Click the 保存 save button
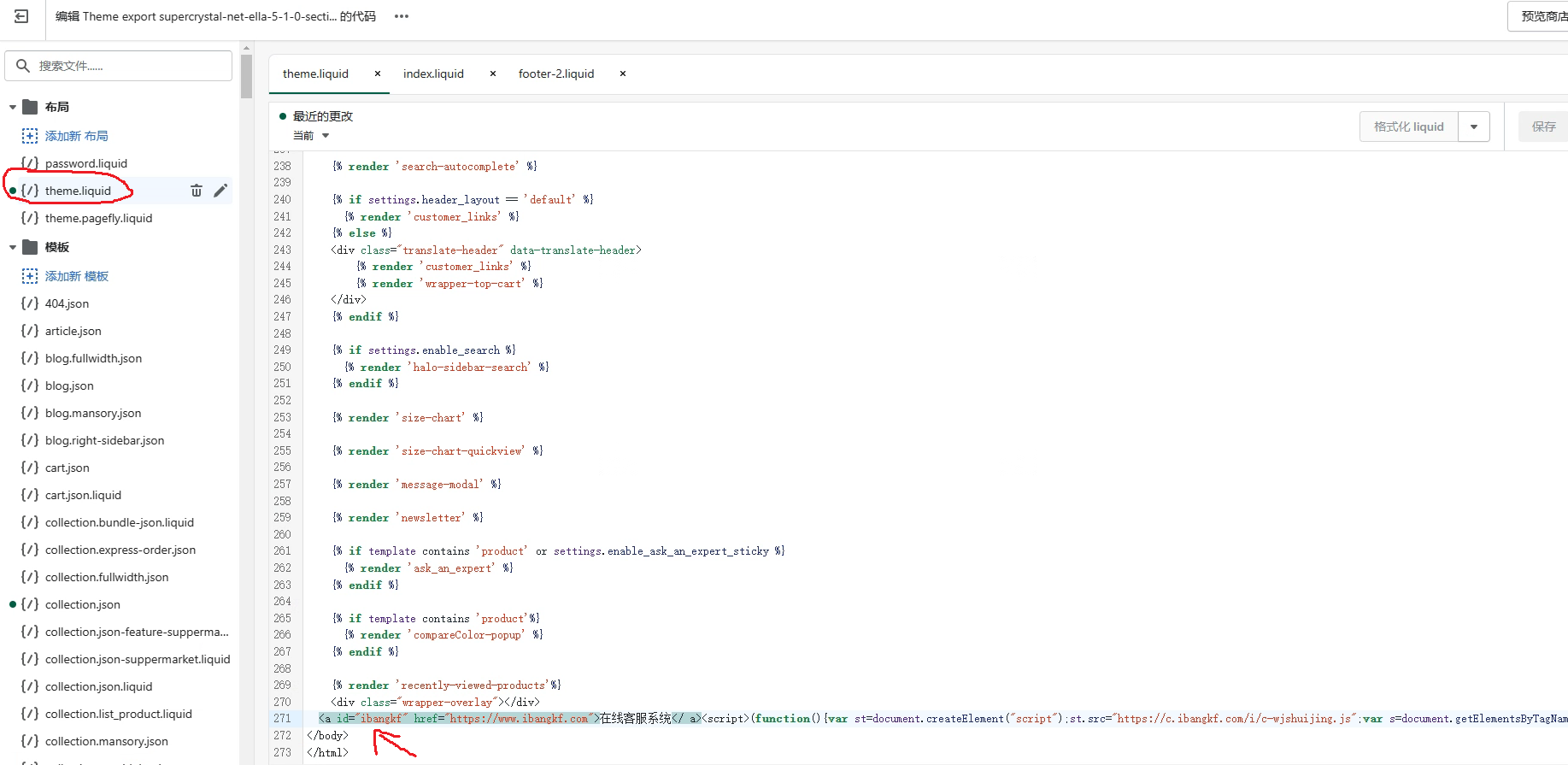1568x765 pixels. pos(1543,127)
